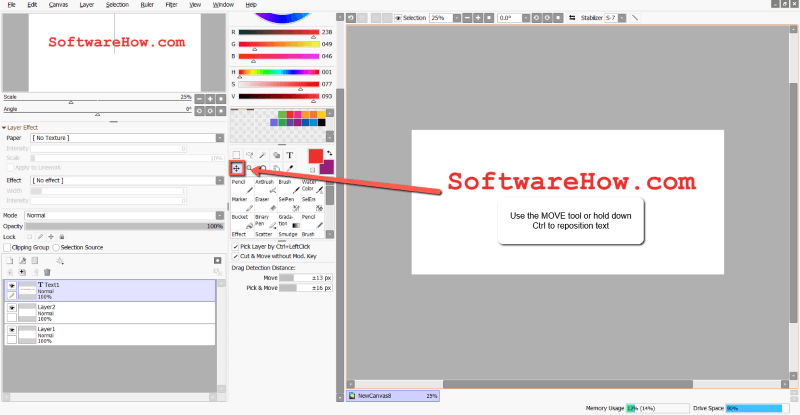Image resolution: width=800 pixels, height=415 pixels.
Task: Open the Ruler menu
Action: 147,5
